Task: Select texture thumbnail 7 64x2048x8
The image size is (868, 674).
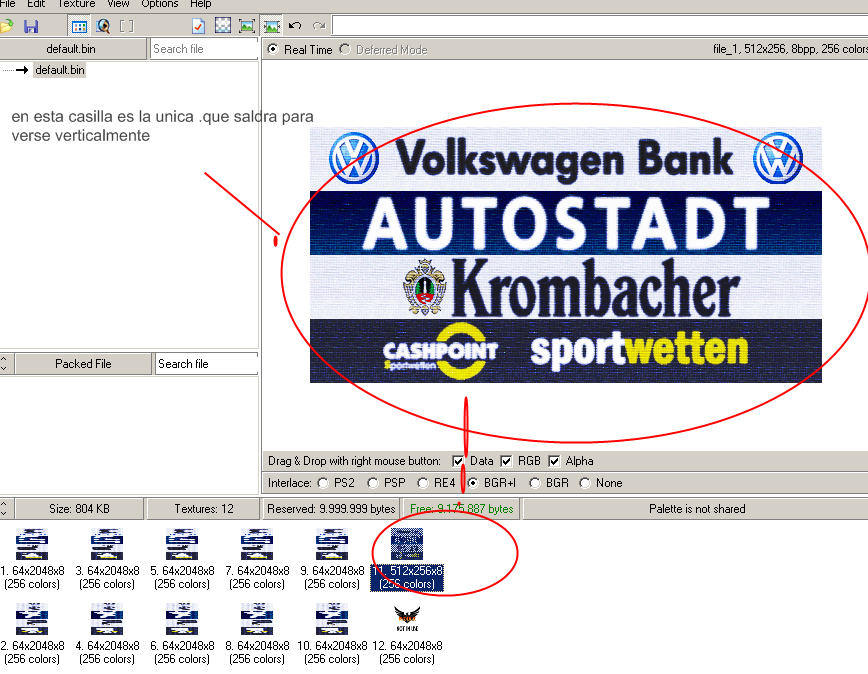Action: (257, 558)
